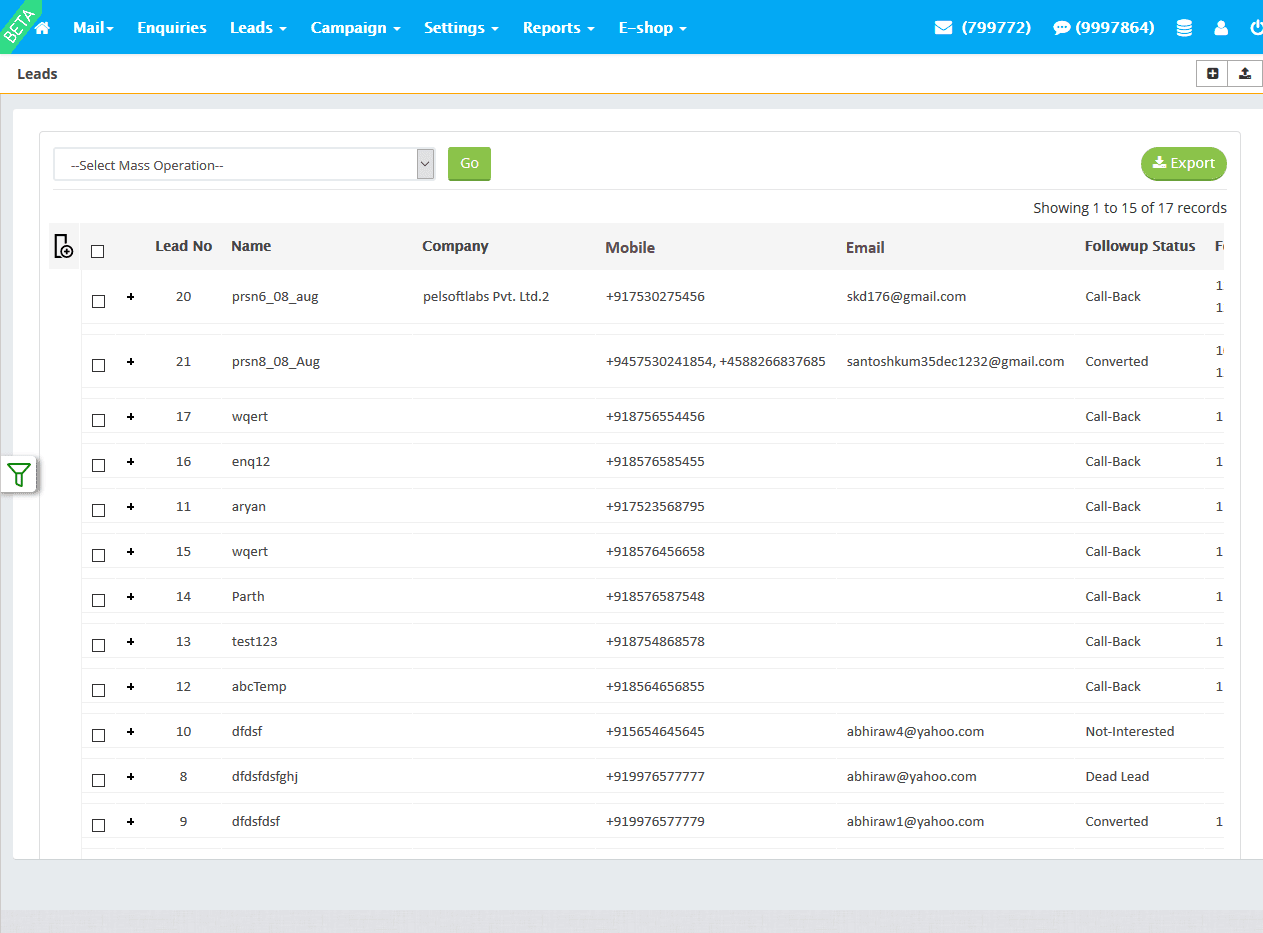Screen dimensions: 1263x933
Task: Open the chat messages counter icon
Action: [x=1061, y=28]
